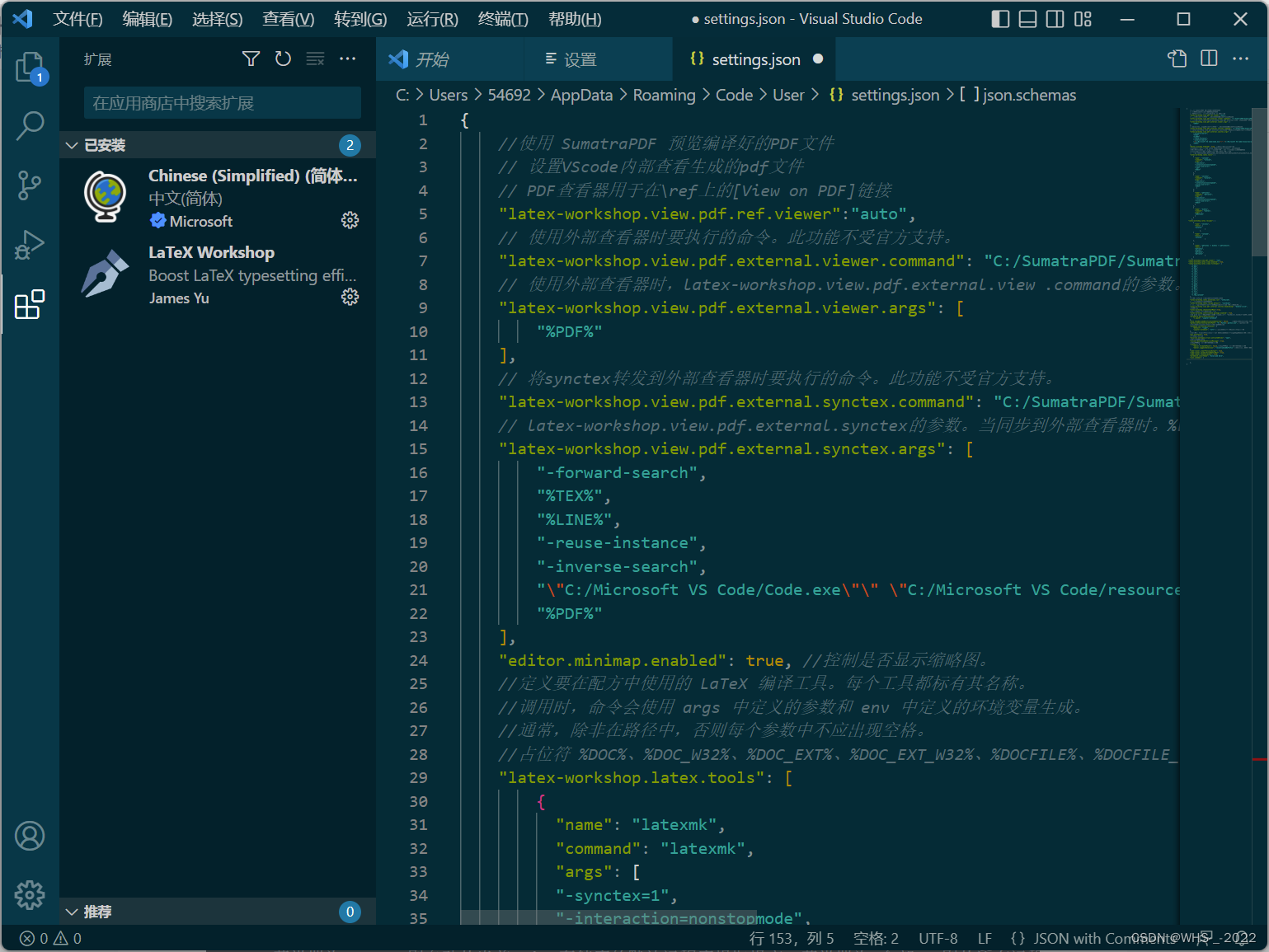The width and height of the screenshot is (1269, 952).
Task: Open the Manage gear at bottom of Activity Bar
Action: click(30, 895)
